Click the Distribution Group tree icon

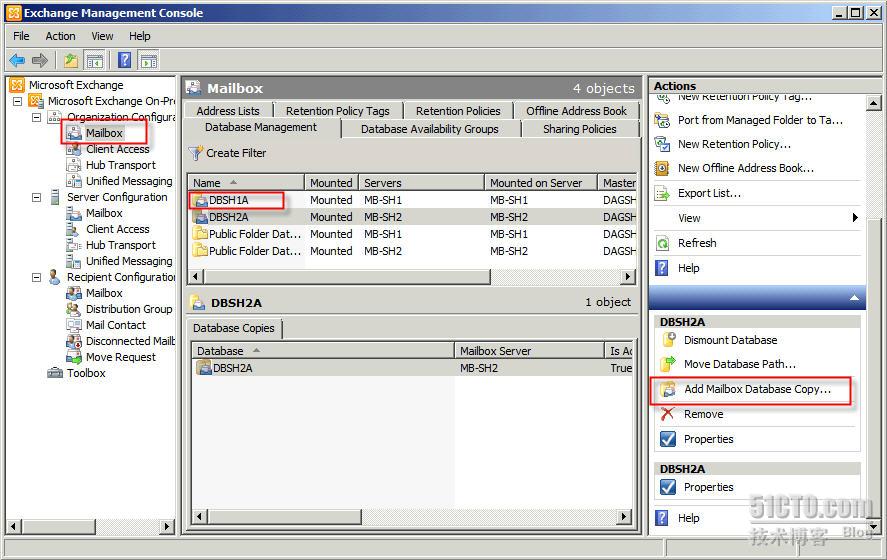(x=74, y=309)
